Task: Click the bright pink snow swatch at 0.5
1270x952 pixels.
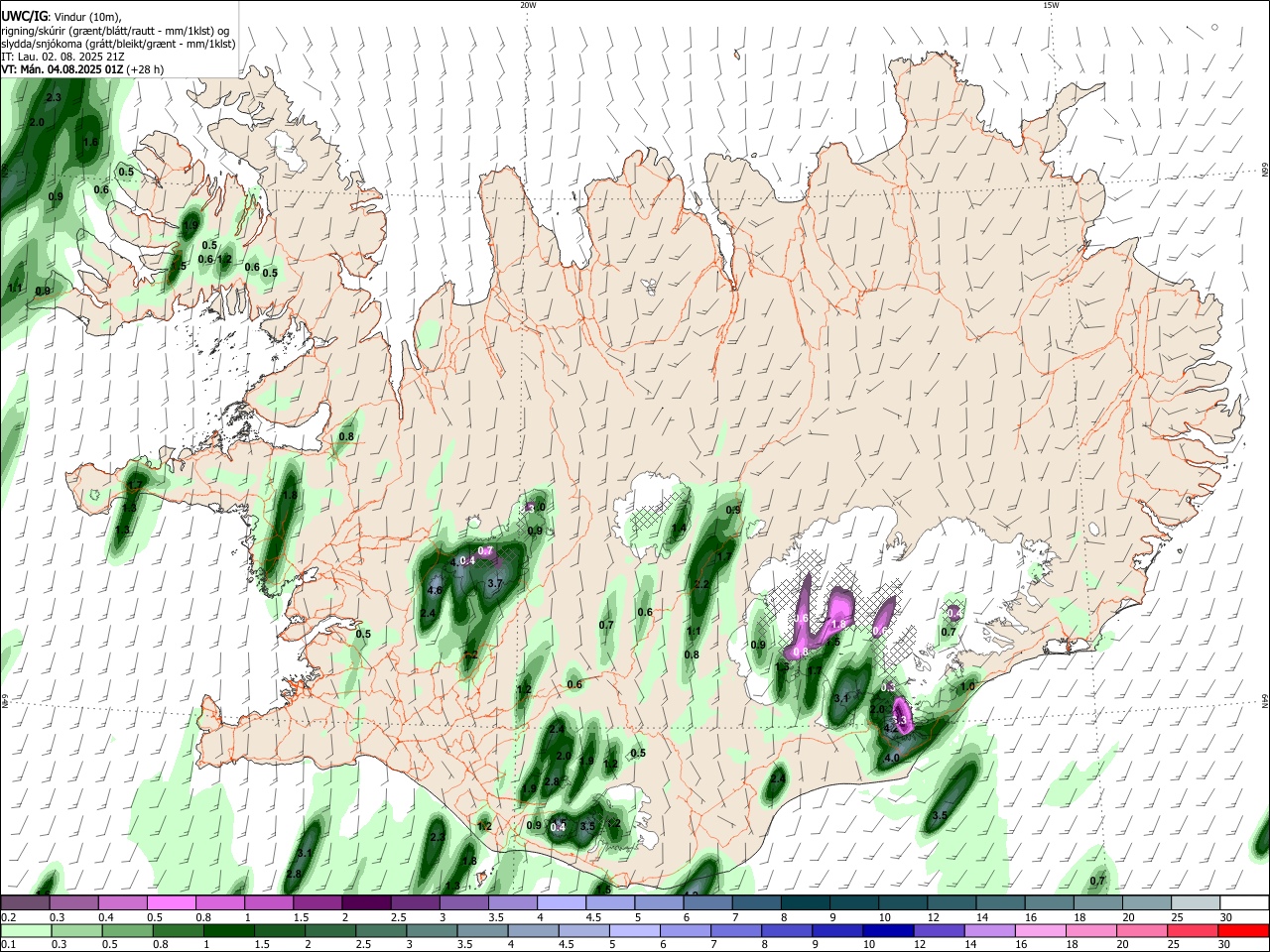Action: tap(171, 903)
